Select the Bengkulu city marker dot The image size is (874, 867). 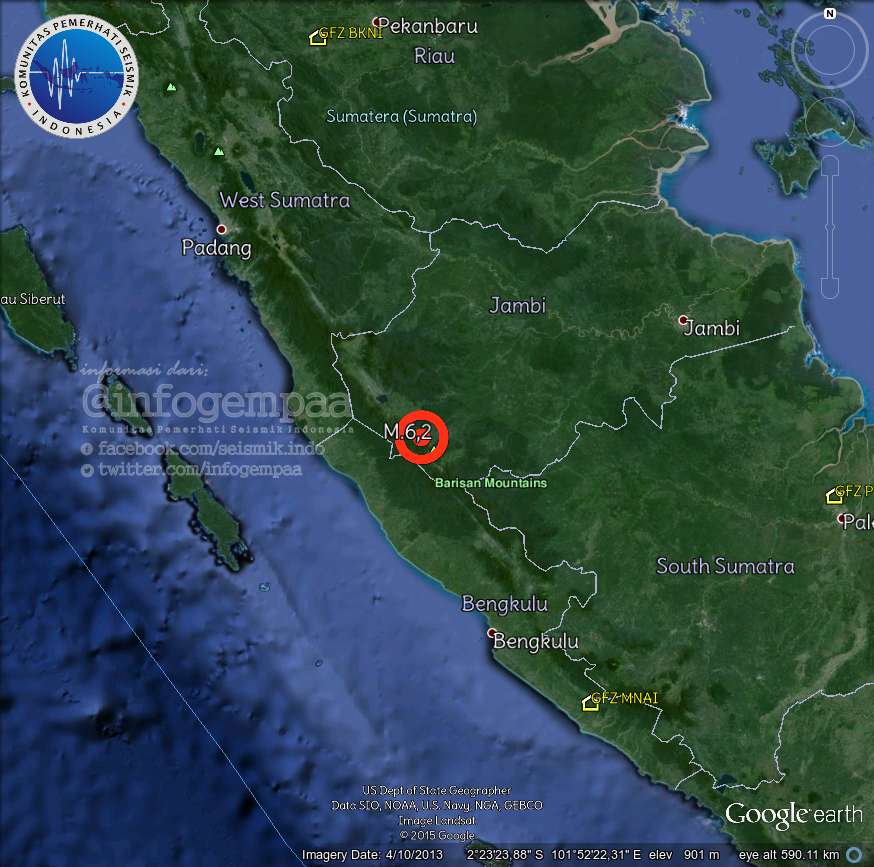click(x=492, y=633)
